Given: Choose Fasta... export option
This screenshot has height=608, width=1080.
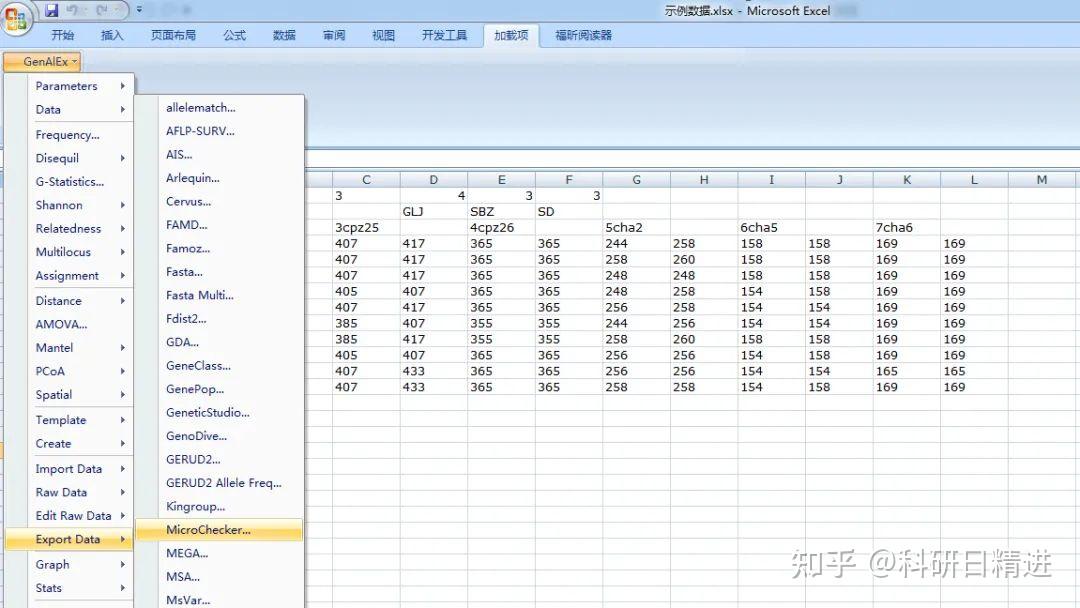Looking at the screenshot, I should click(219, 271).
